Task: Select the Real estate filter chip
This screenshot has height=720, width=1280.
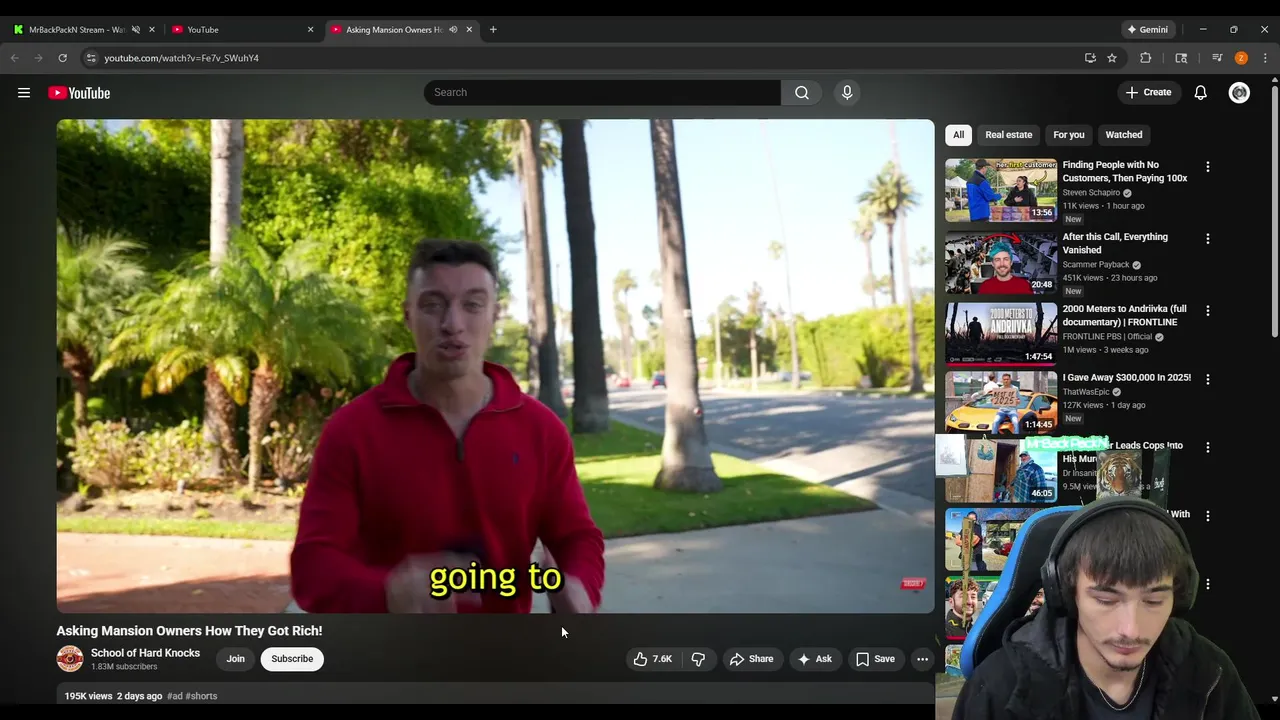Action: pos(1008,135)
